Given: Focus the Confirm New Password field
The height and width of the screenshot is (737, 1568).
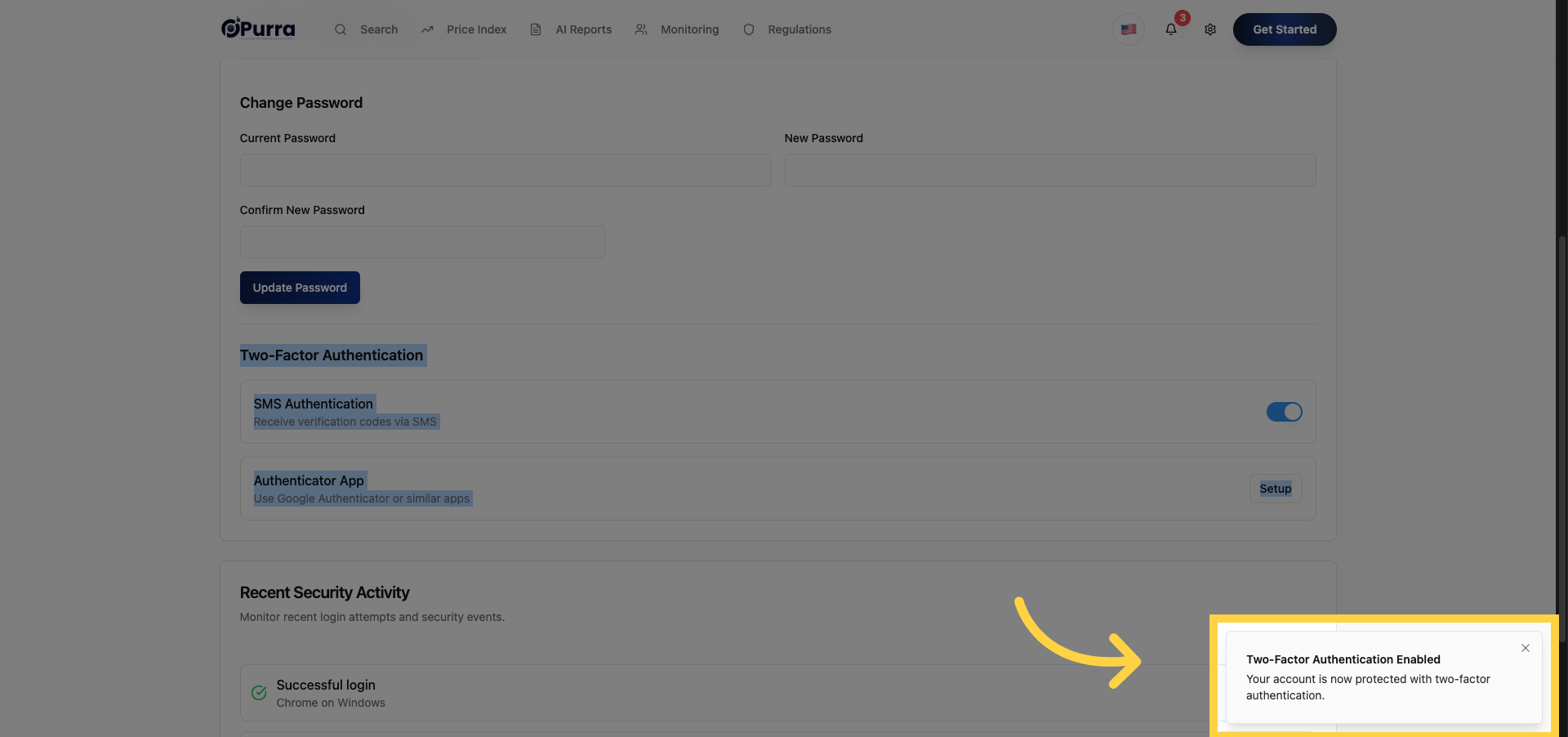Looking at the screenshot, I should click(423, 242).
